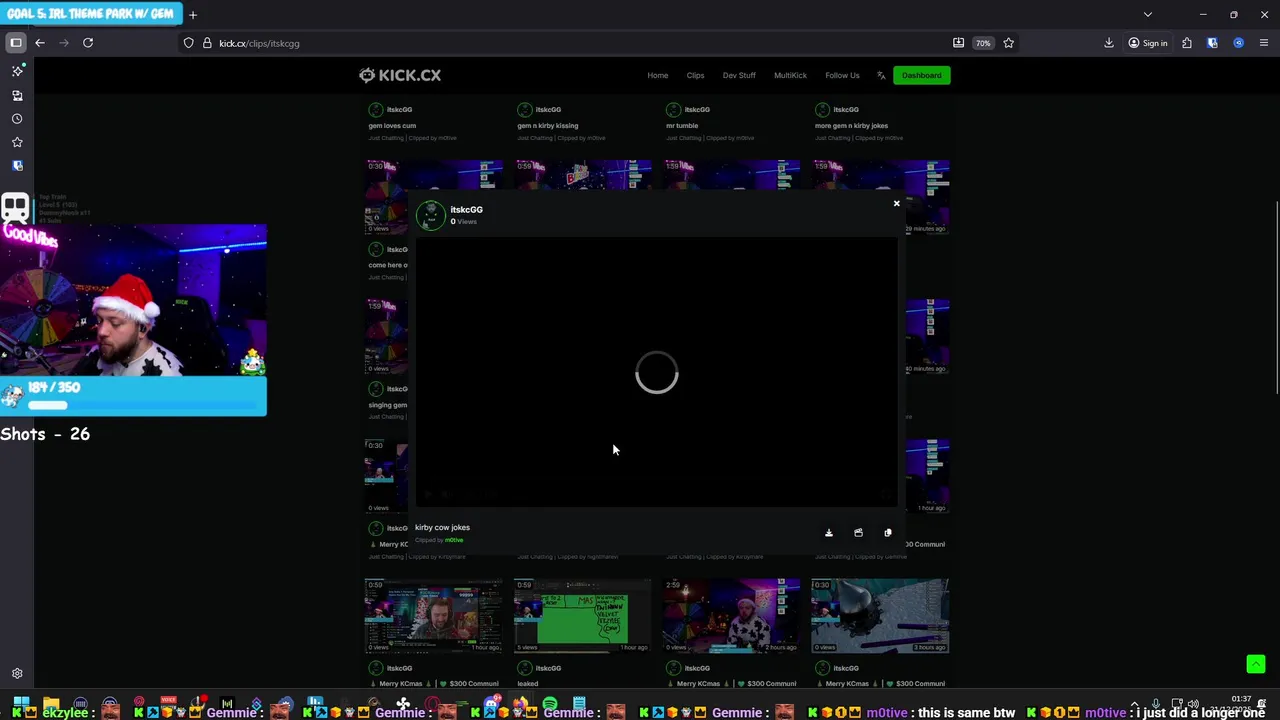Open the gem n kirby kissing clip
Screen dimensions: 1280x720
(548, 126)
